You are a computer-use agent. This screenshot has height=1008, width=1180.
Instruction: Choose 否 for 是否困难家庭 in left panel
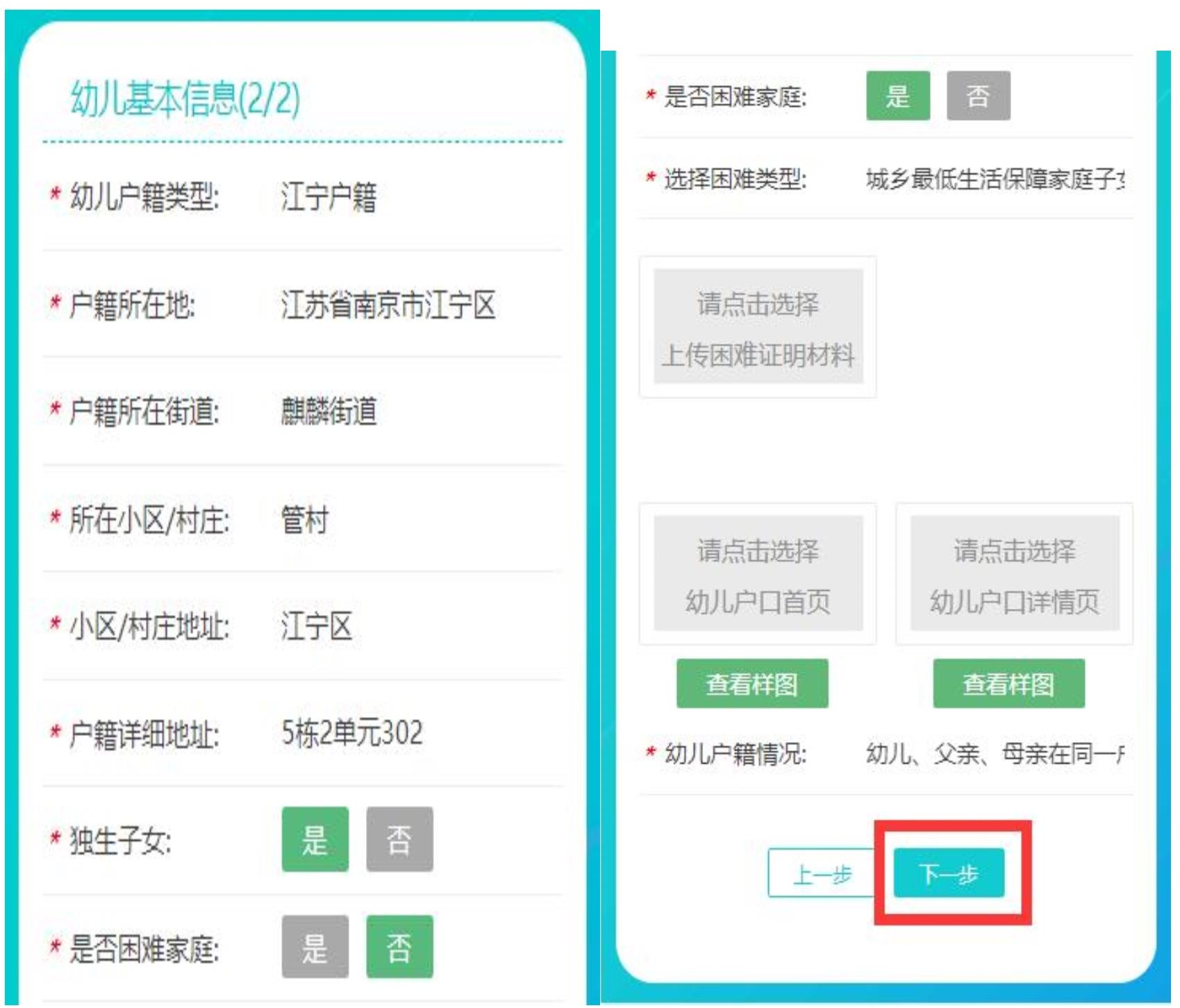point(399,947)
